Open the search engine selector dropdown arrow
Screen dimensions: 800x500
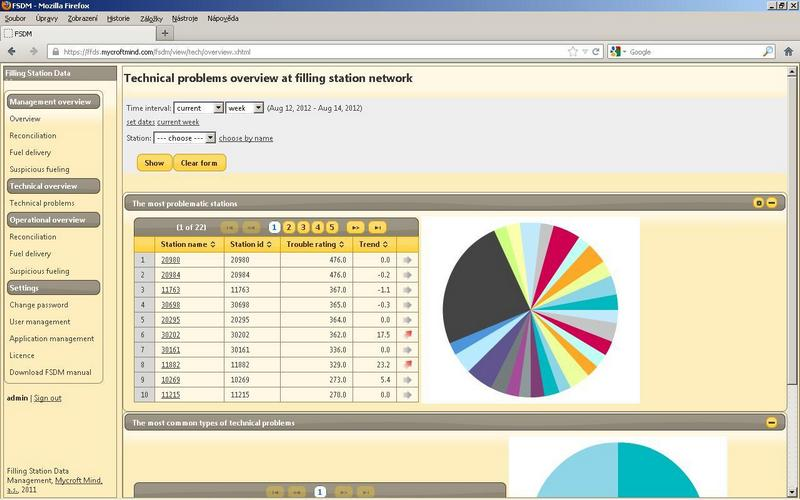[624, 52]
